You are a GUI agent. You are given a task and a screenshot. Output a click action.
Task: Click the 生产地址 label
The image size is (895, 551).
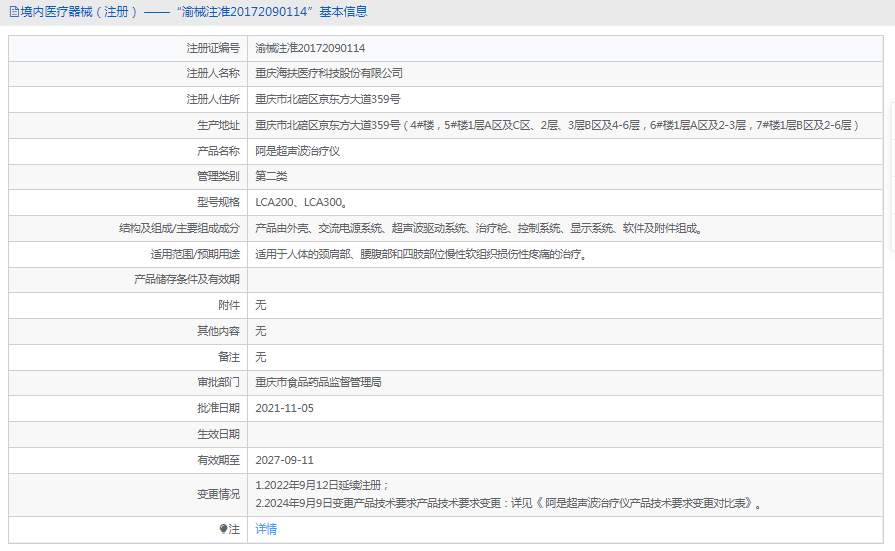point(219,125)
